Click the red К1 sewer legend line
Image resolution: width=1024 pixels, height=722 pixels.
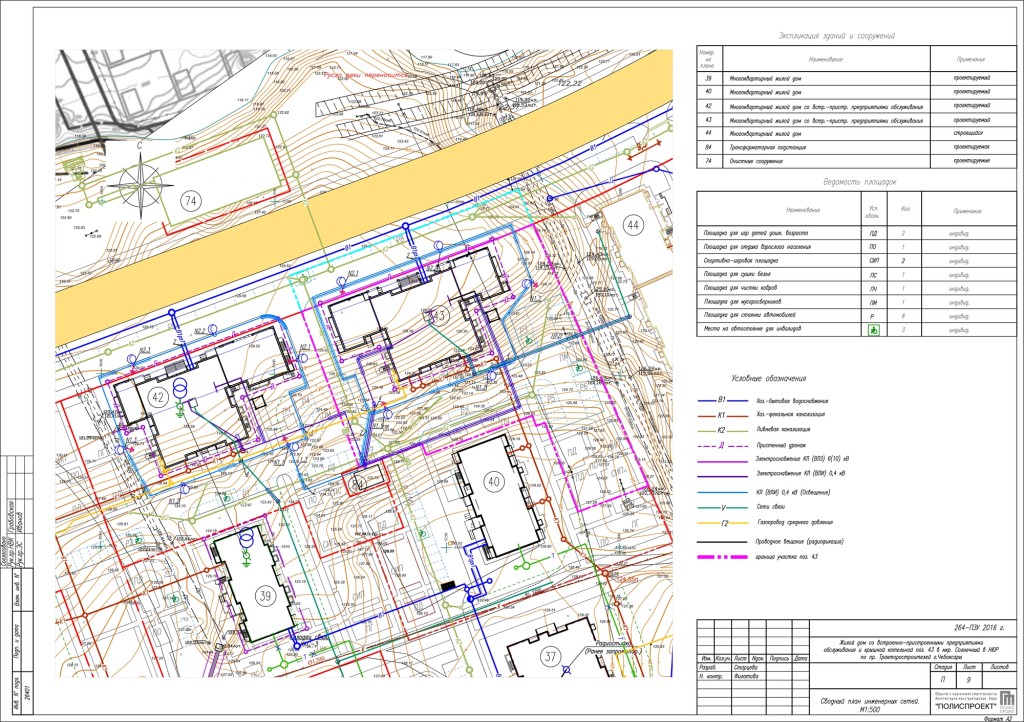point(722,415)
